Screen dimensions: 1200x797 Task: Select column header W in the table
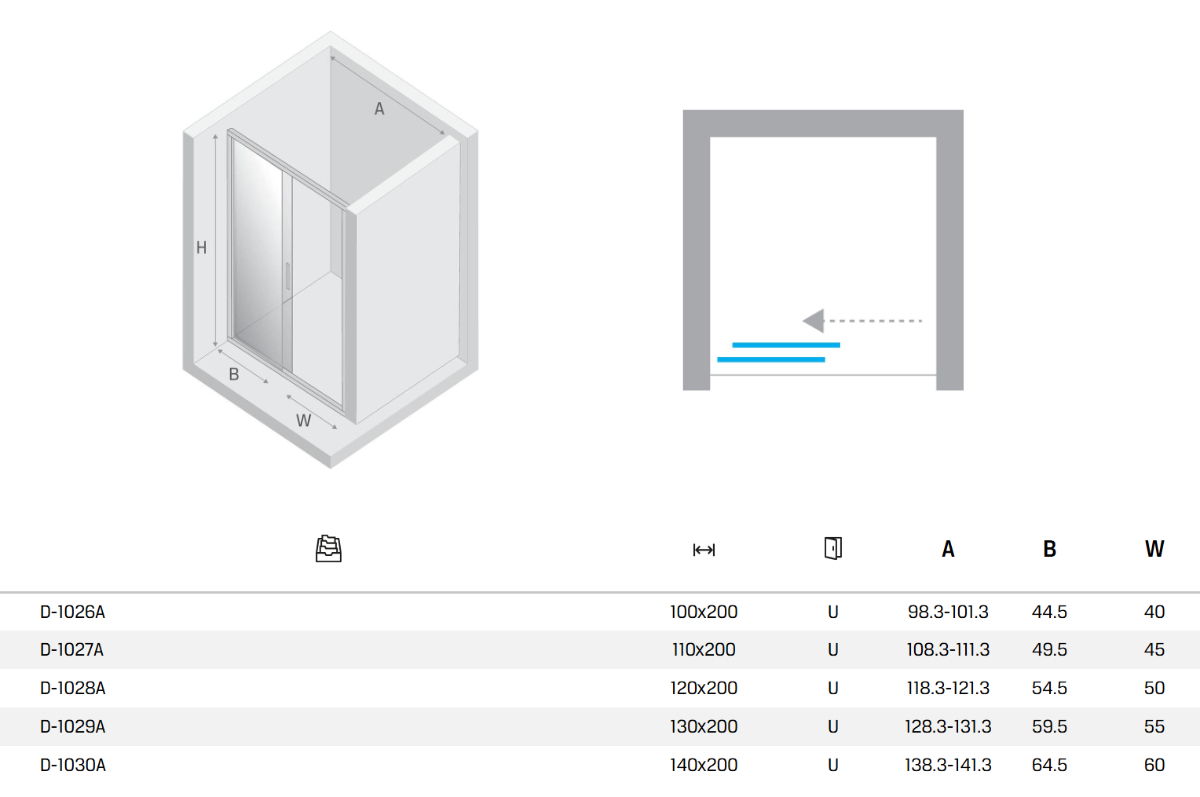pos(1154,549)
